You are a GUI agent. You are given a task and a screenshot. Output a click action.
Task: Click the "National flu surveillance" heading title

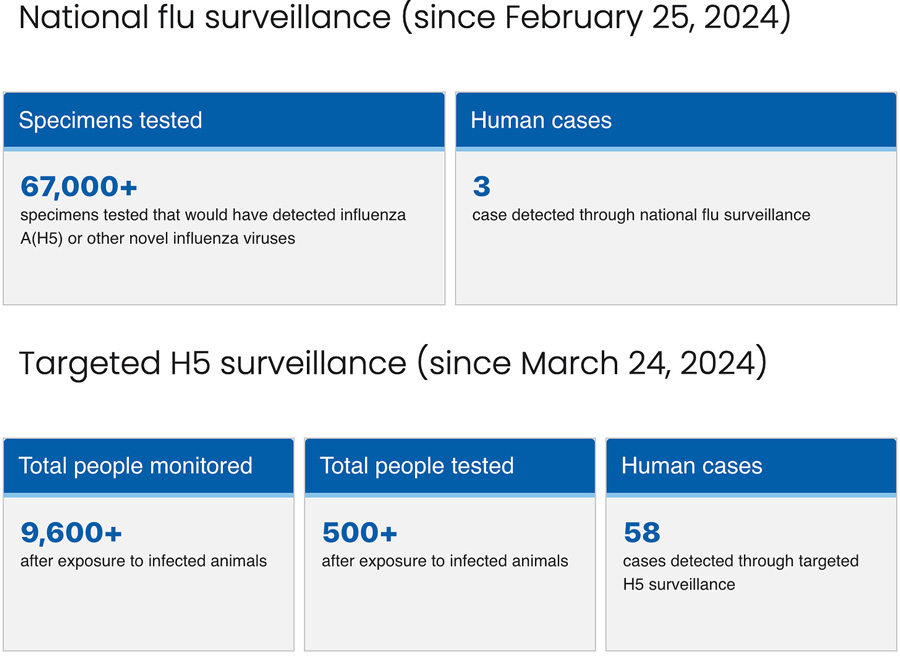(205, 18)
